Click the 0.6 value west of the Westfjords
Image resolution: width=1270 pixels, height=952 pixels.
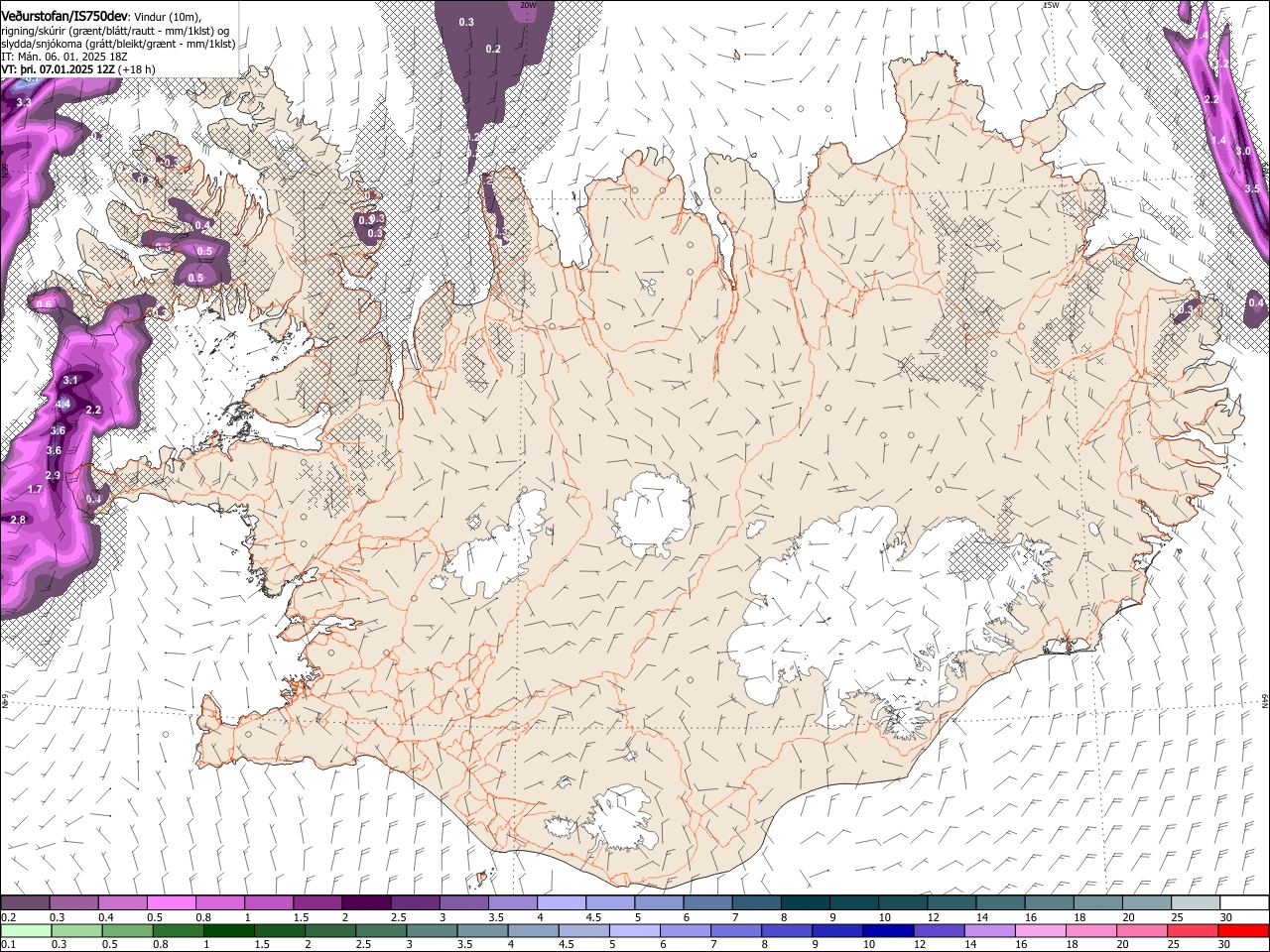(x=44, y=304)
